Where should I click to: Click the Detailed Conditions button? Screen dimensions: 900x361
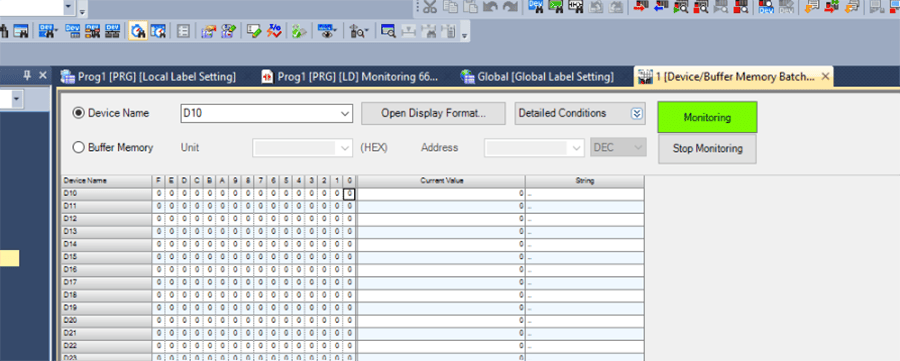coord(580,113)
